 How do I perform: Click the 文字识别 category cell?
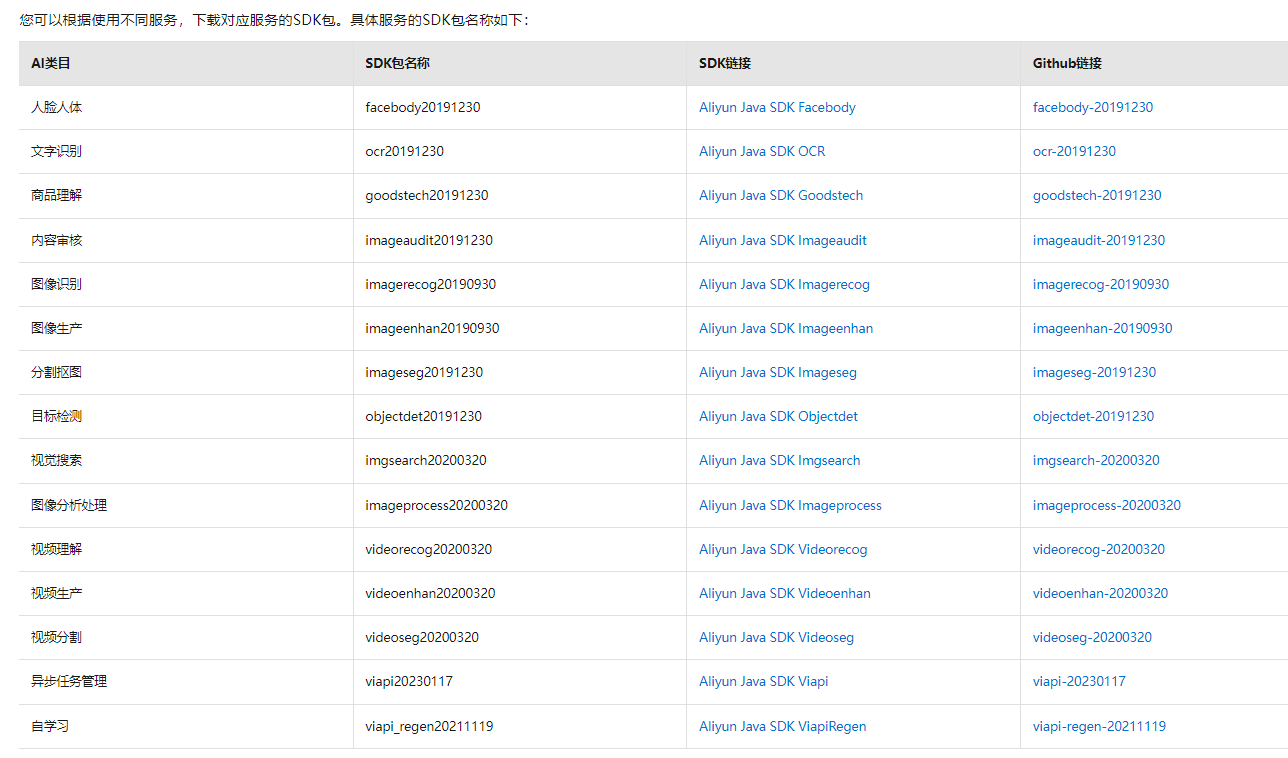click(x=186, y=151)
